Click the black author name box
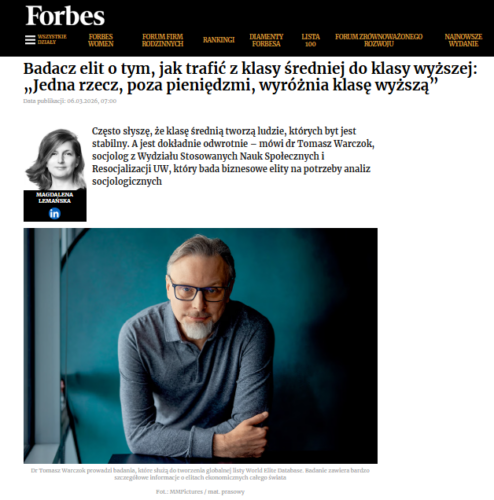 coord(55,206)
